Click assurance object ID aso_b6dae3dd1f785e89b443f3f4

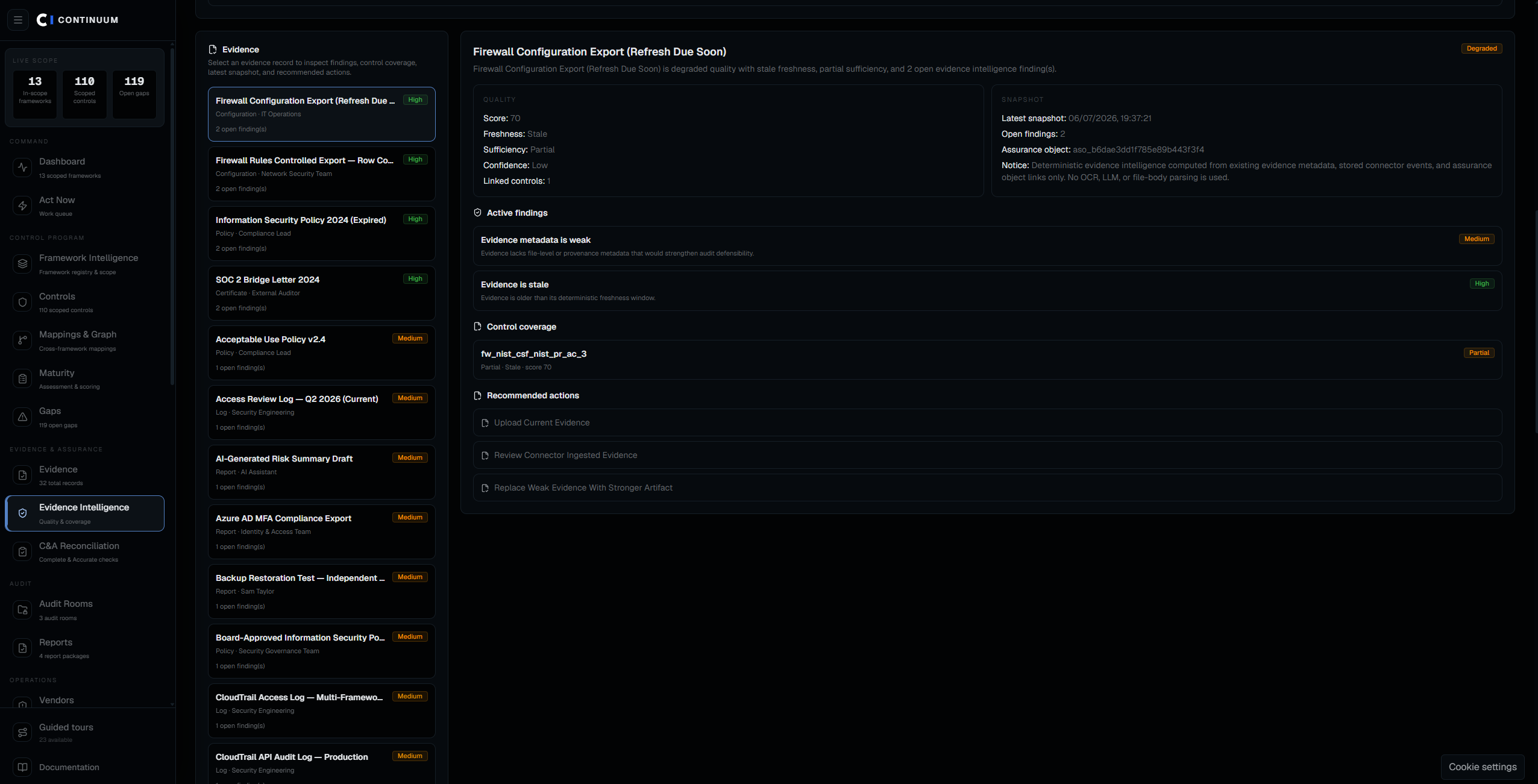tap(1138, 150)
